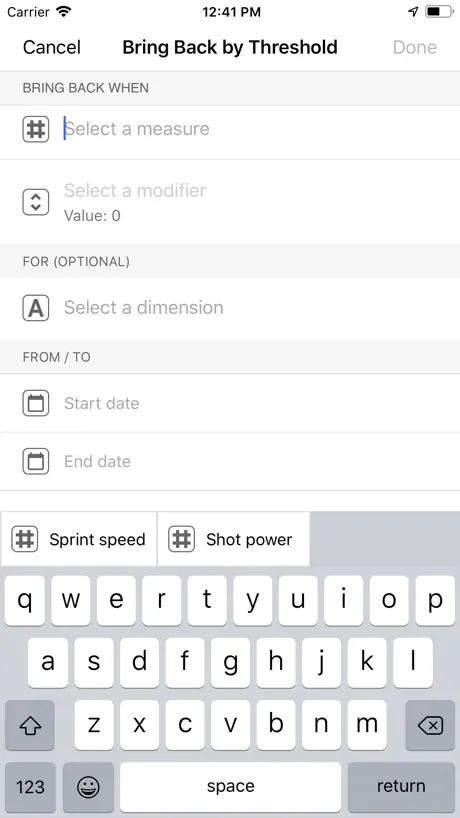Viewport: 460px width, 818px height.
Task: Tap the letter A dimension icon
Action: click(x=35, y=308)
